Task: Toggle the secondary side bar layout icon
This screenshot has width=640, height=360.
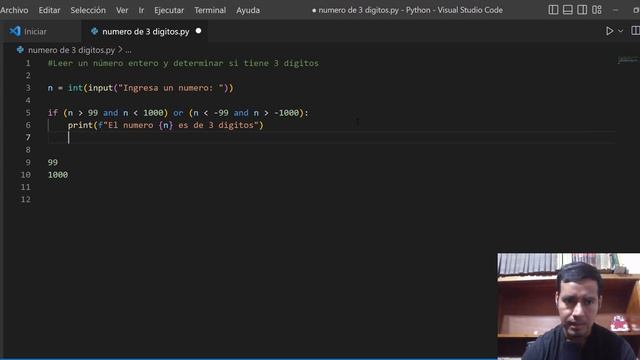Action: [x=582, y=10]
